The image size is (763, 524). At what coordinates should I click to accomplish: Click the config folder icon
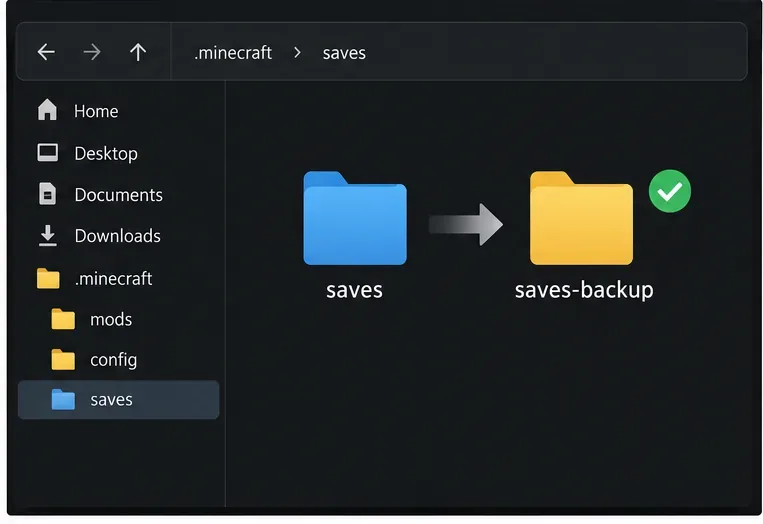coord(63,360)
